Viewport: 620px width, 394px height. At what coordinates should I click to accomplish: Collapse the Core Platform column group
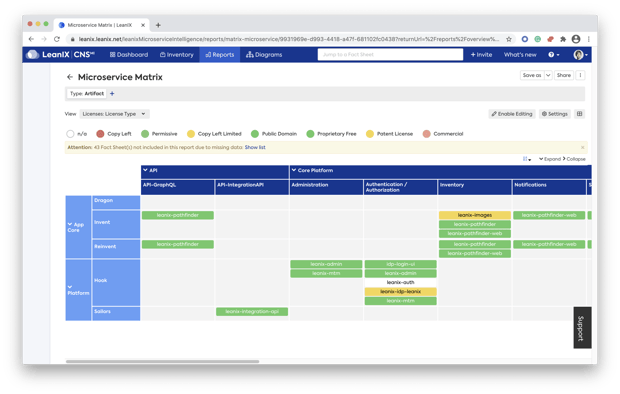pyautogui.click(x=294, y=170)
